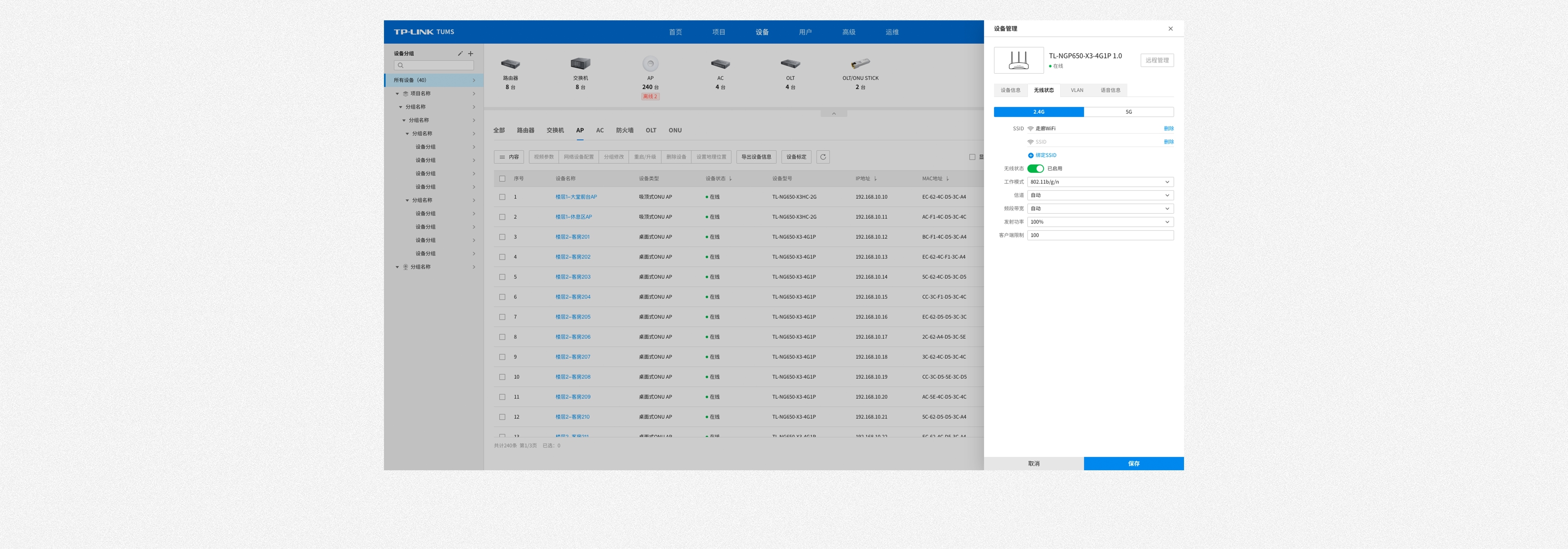This screenshot has width=1568, height=549.
Task: Click the blue 保存 save button
Action: (1133, 464)
